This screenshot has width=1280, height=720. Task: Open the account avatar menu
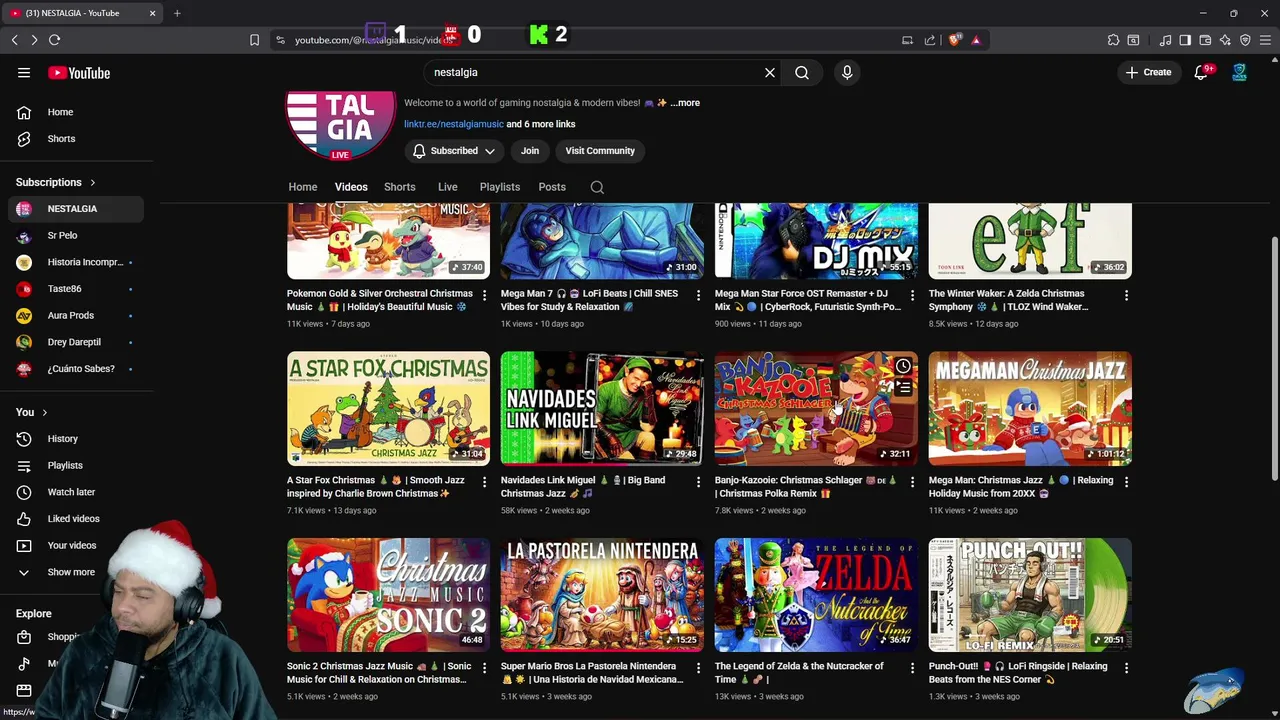pos(1239,73)
